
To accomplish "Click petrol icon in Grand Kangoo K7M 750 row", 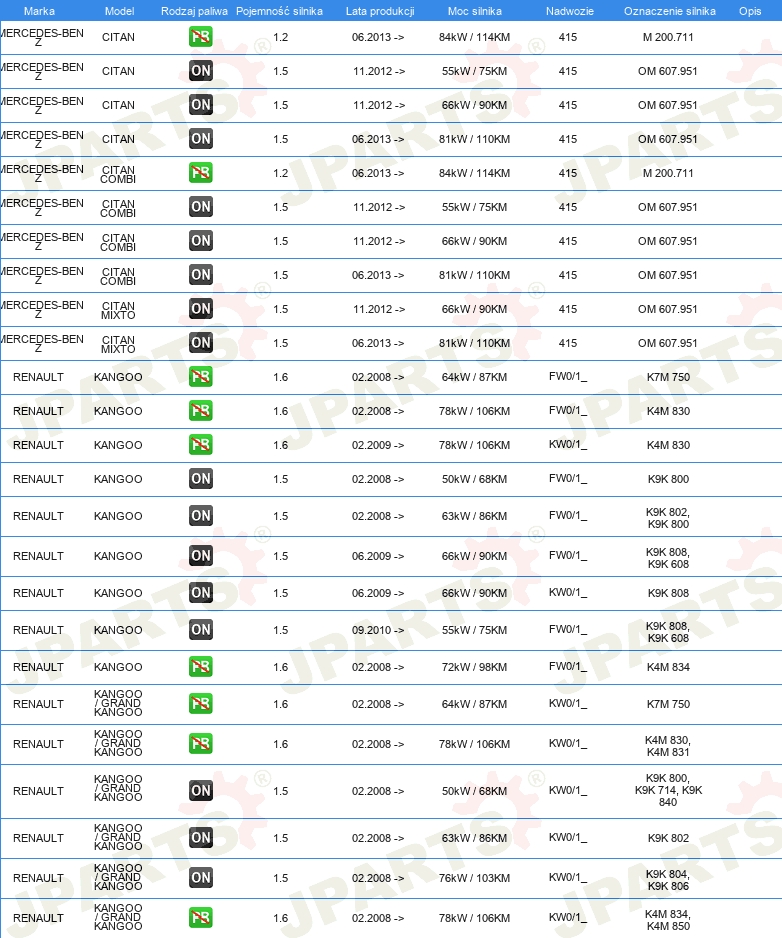I will coord(200,705).
